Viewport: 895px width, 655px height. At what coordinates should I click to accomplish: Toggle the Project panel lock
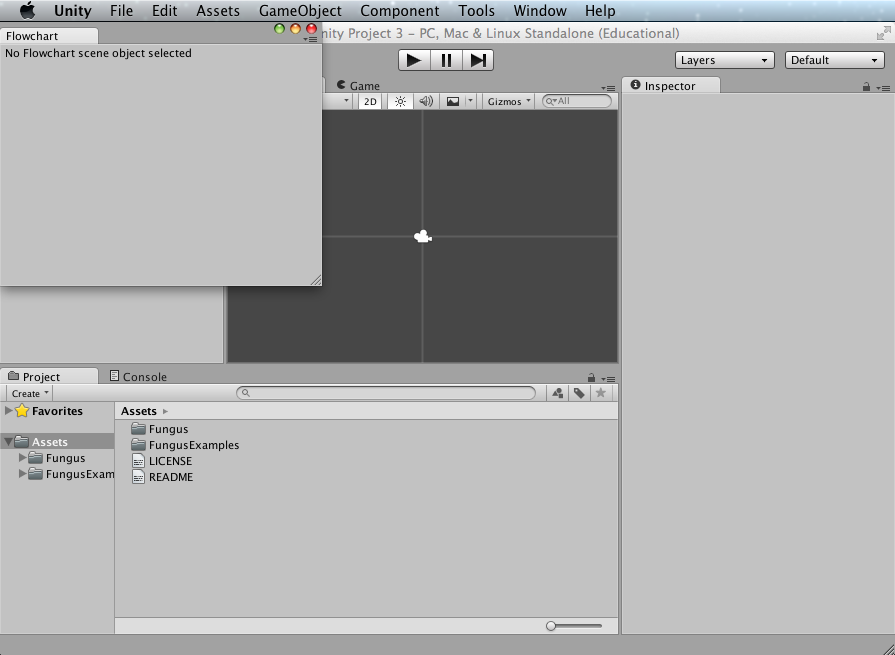click(591, 378)
